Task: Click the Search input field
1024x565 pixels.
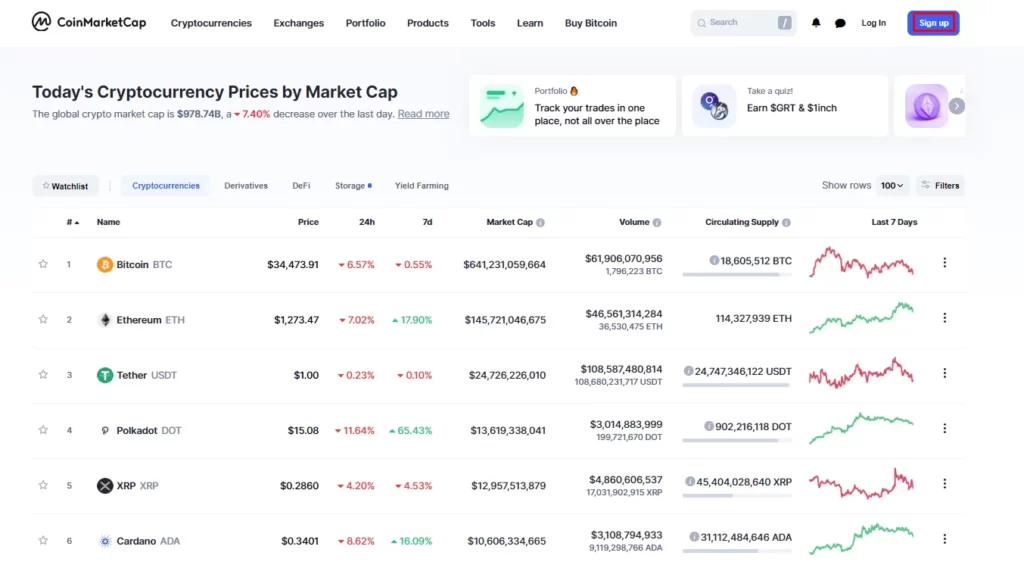Action: click(x=738, y=22)
